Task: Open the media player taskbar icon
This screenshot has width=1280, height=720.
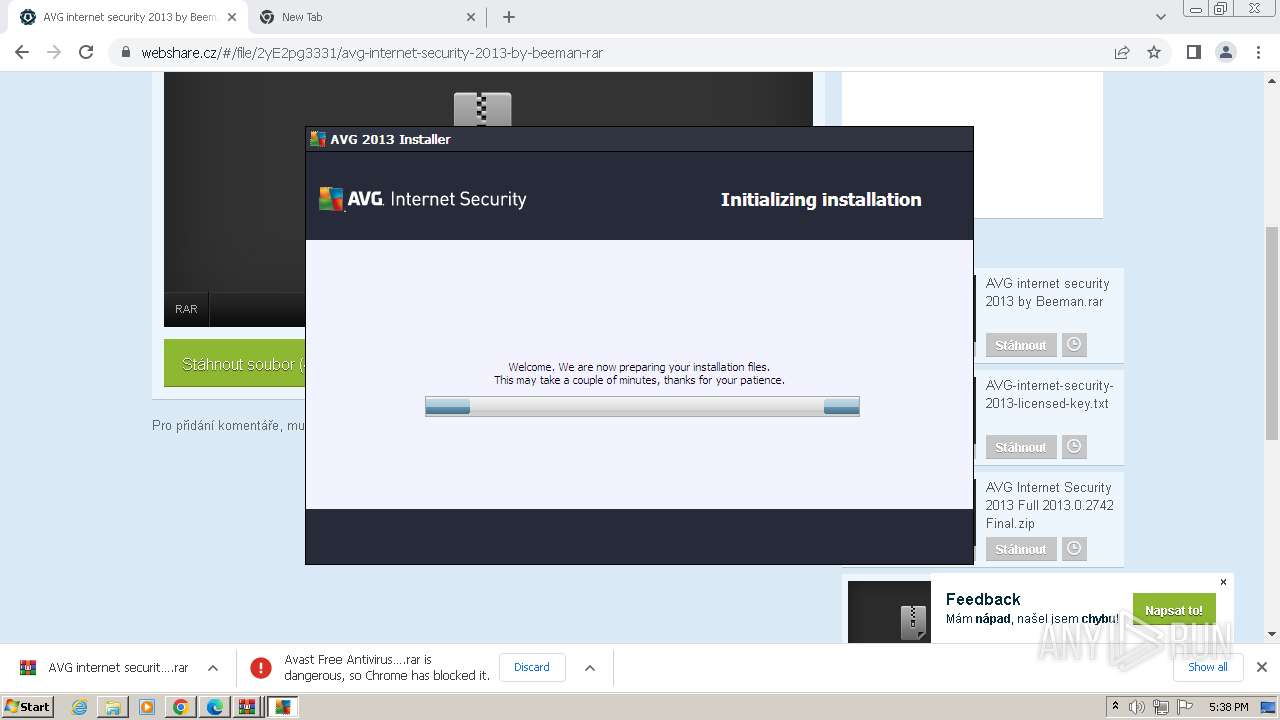Action: (x=147, y=707)
